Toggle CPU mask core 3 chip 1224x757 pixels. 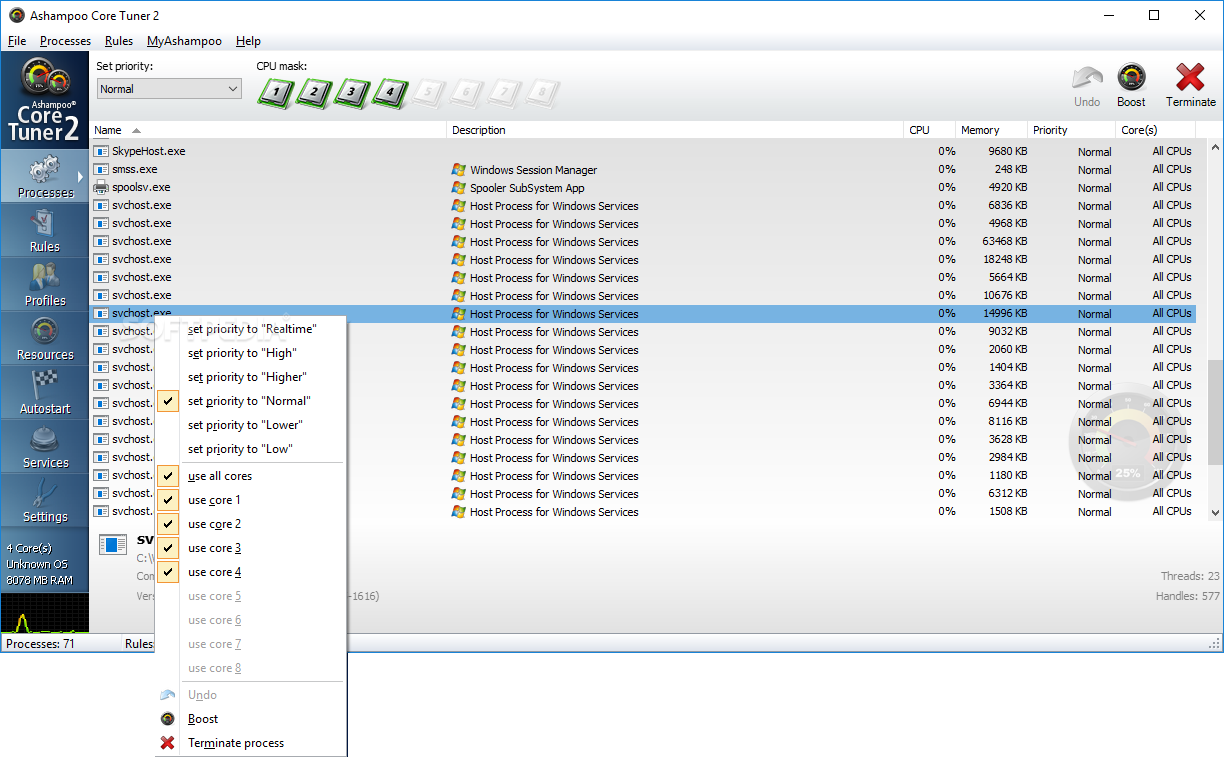[352, 94]
